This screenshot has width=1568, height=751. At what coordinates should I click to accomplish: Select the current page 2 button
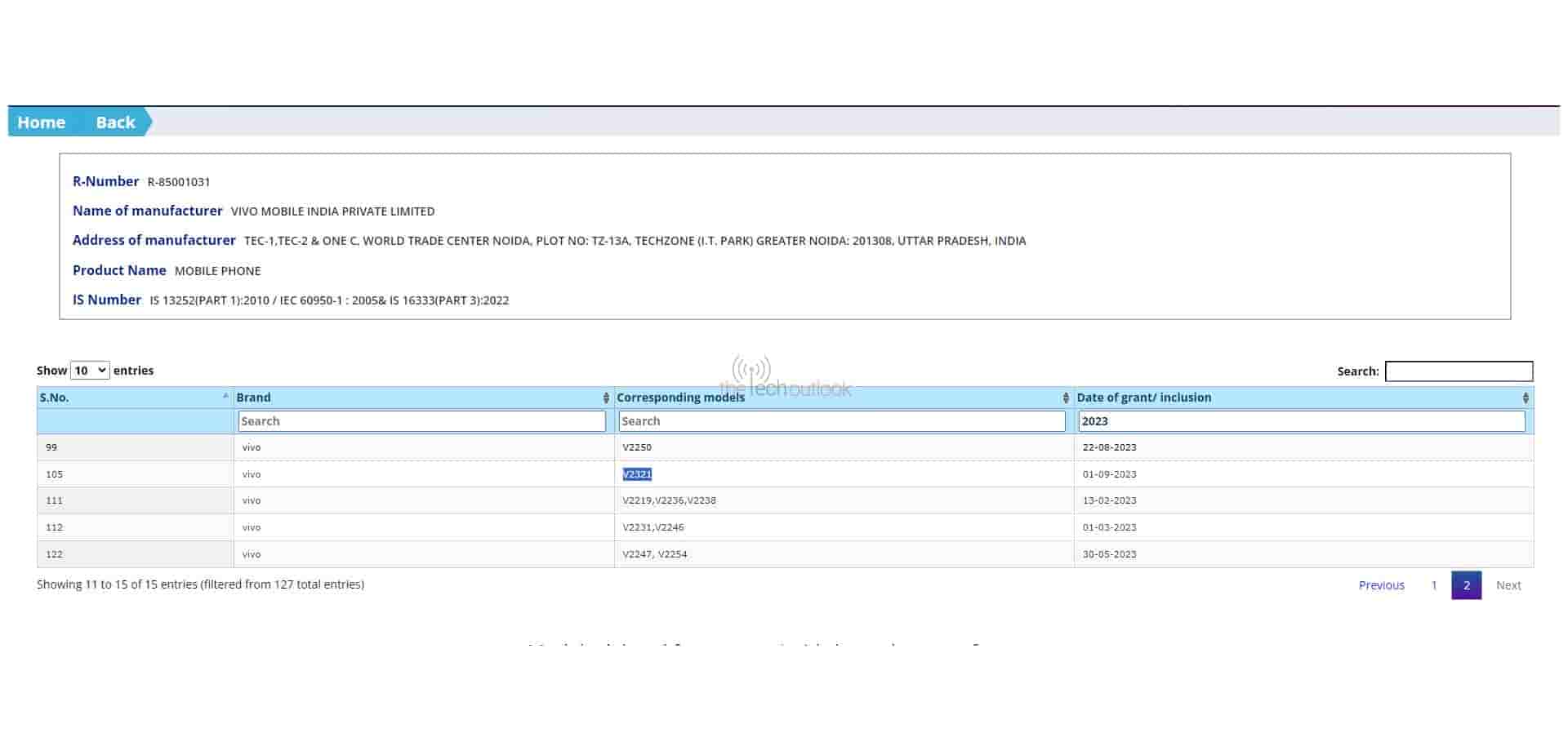click(x=1466, y=585)
